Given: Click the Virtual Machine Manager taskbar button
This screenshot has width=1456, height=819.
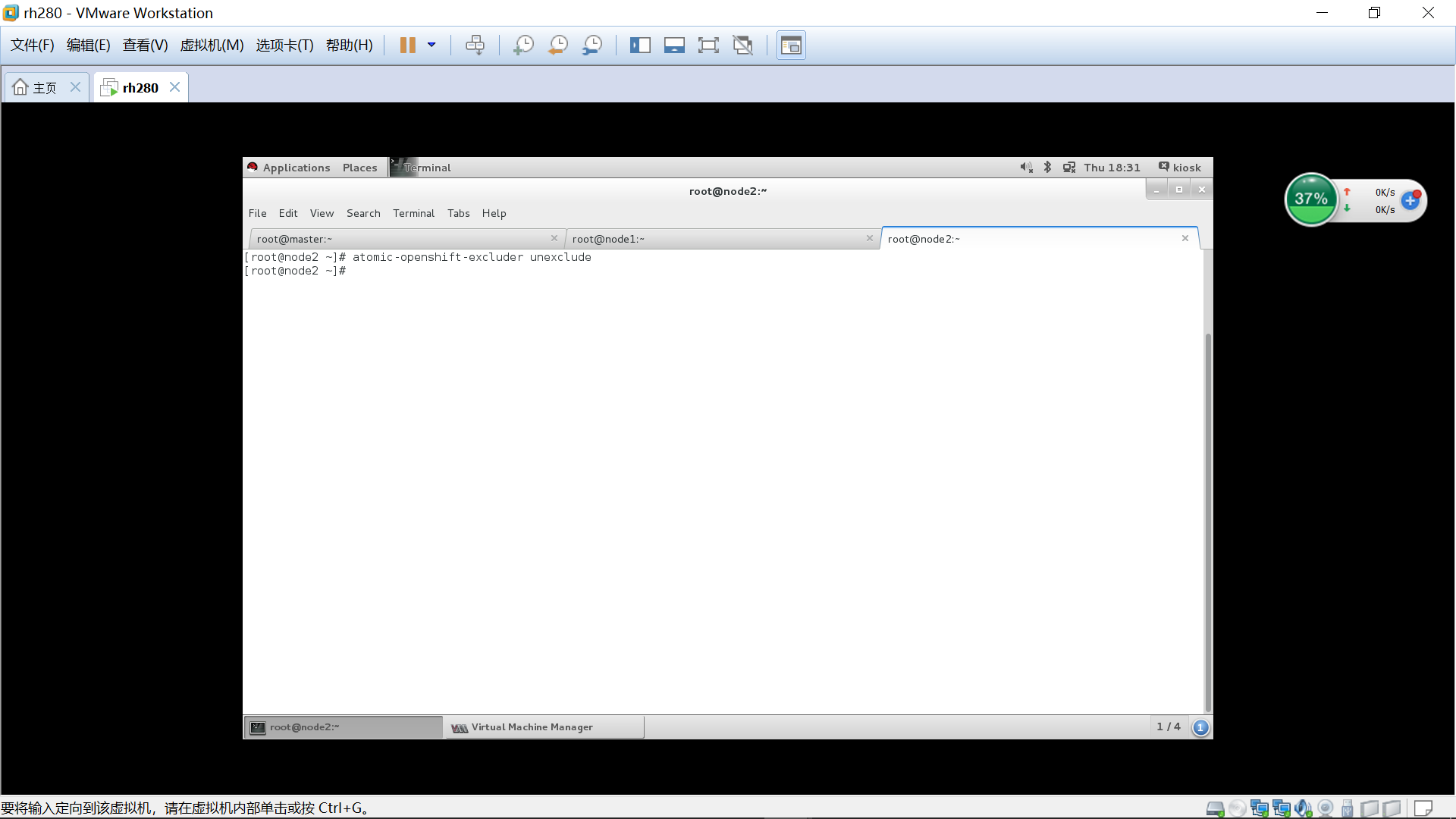Looking at the screenshot, I should [x=544, y=726].
